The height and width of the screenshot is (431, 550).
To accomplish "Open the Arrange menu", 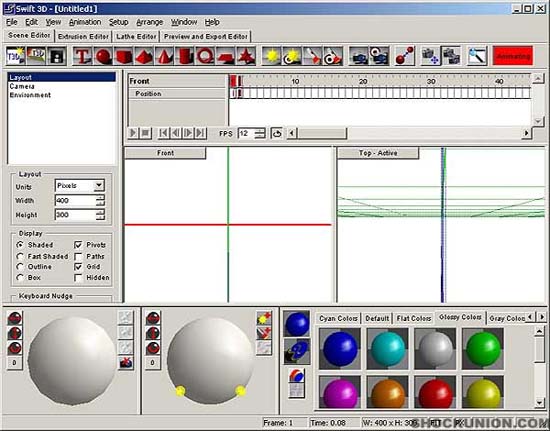I will (149, 22).
